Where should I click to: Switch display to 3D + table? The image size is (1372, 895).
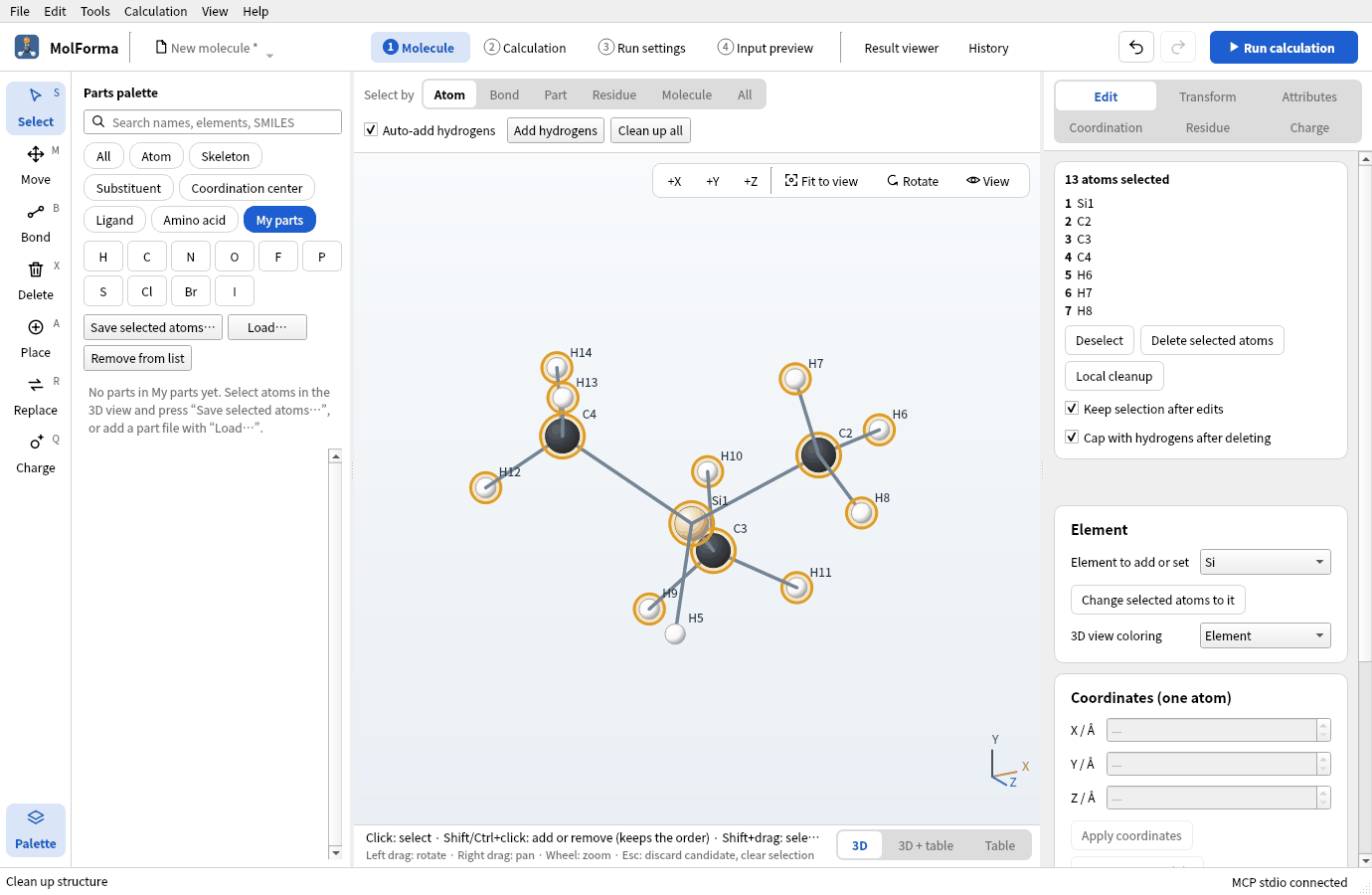[926, 845]
